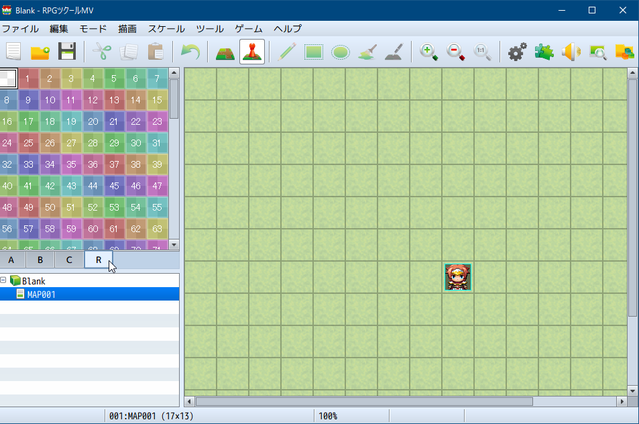The height and width of the screenshot is (424, 639).
Task: Click region palette scroll up arrow
Action: (x=174, y=73)
